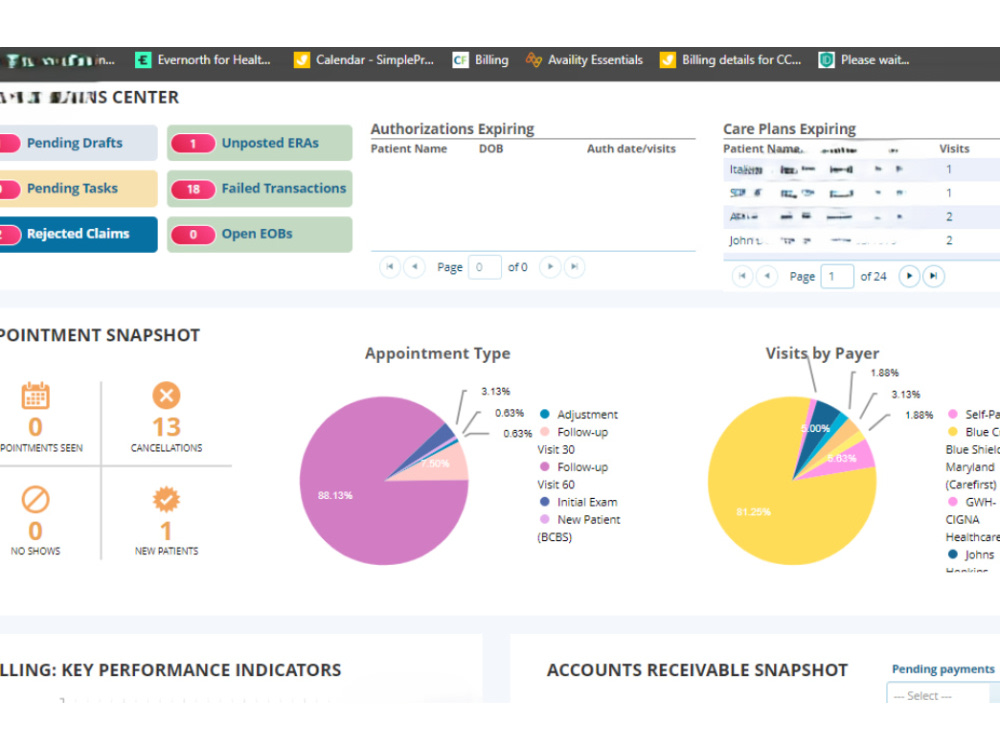Screen dimensions: 1000x750
Task: Click the 0 no shows count
Action: coord(36,531)
